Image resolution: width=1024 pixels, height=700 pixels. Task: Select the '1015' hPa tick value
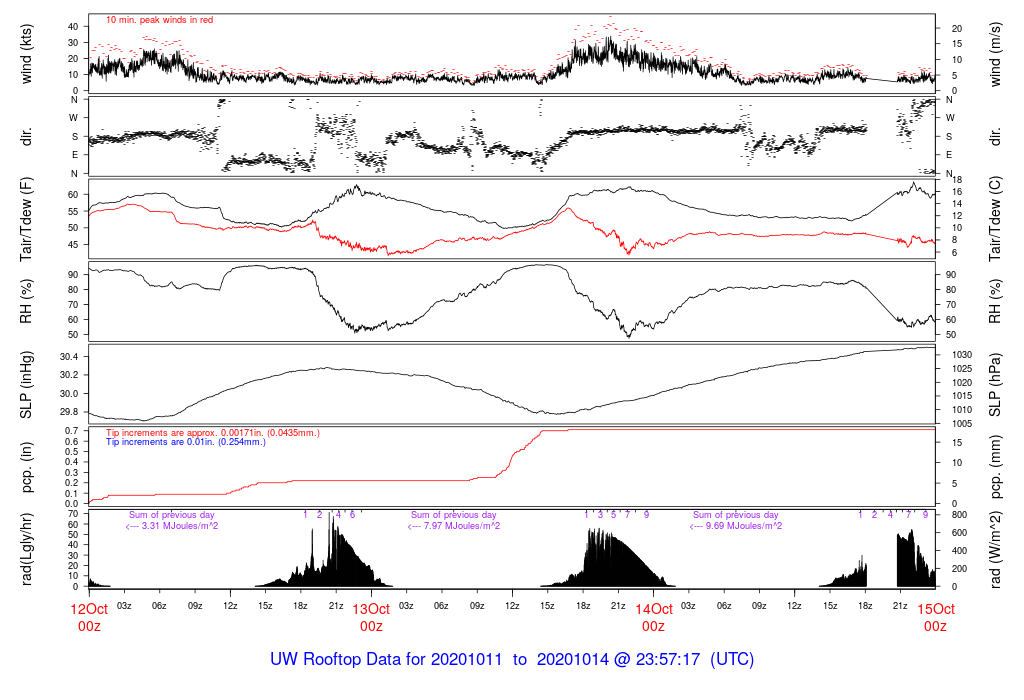(961, 396)
